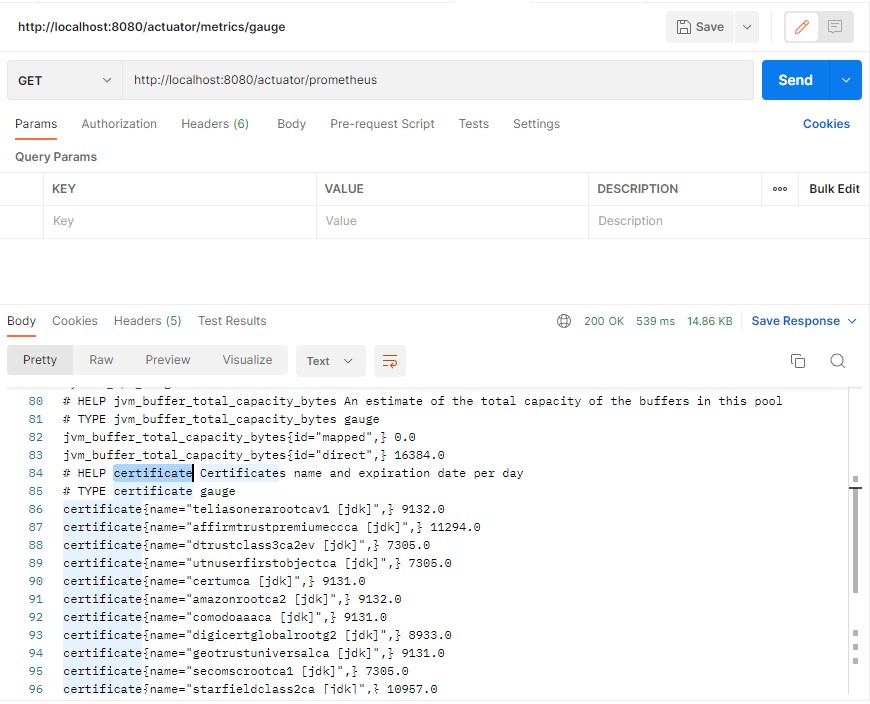The height and width of the screenshot is (704, 870).
Task: Open the request Body tab
Action: tap(291, 124)
